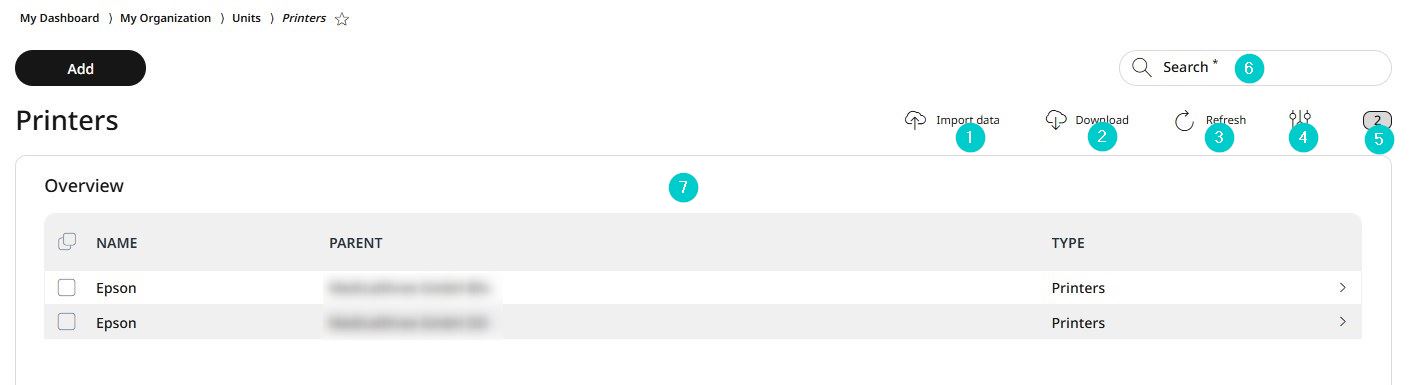
Task: Click the magnifying glass search icon
Action: [x=1141, y=68]
